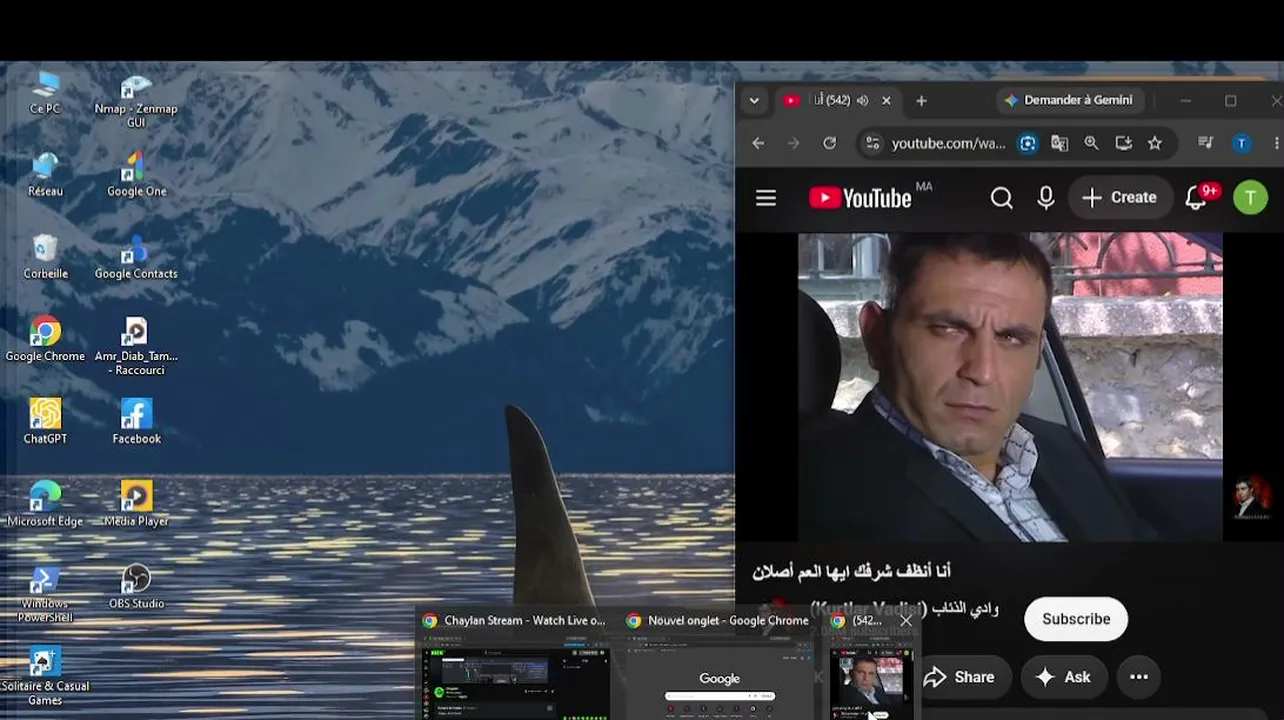1284x720 pixels.
Task: Bookmark this tab with the star
Action: (x=1155, y=143)
